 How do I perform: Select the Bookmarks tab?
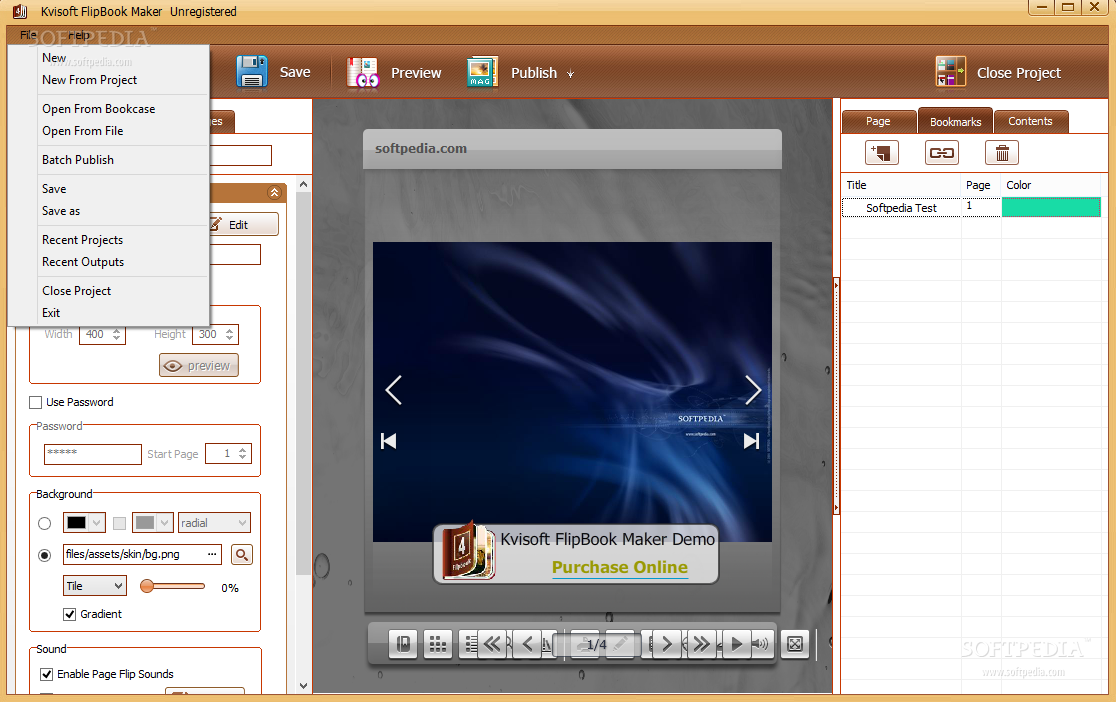coord(955,122)
